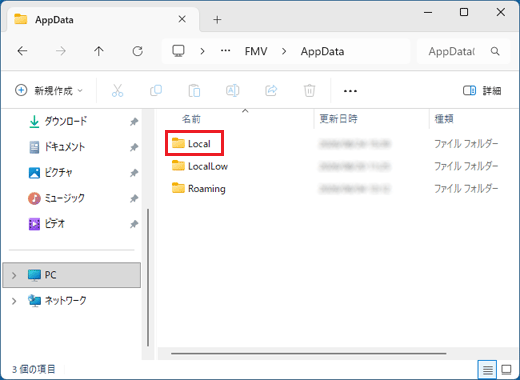Click the search magnifier icon
This screenshot has height=380, width=520.
495,51
